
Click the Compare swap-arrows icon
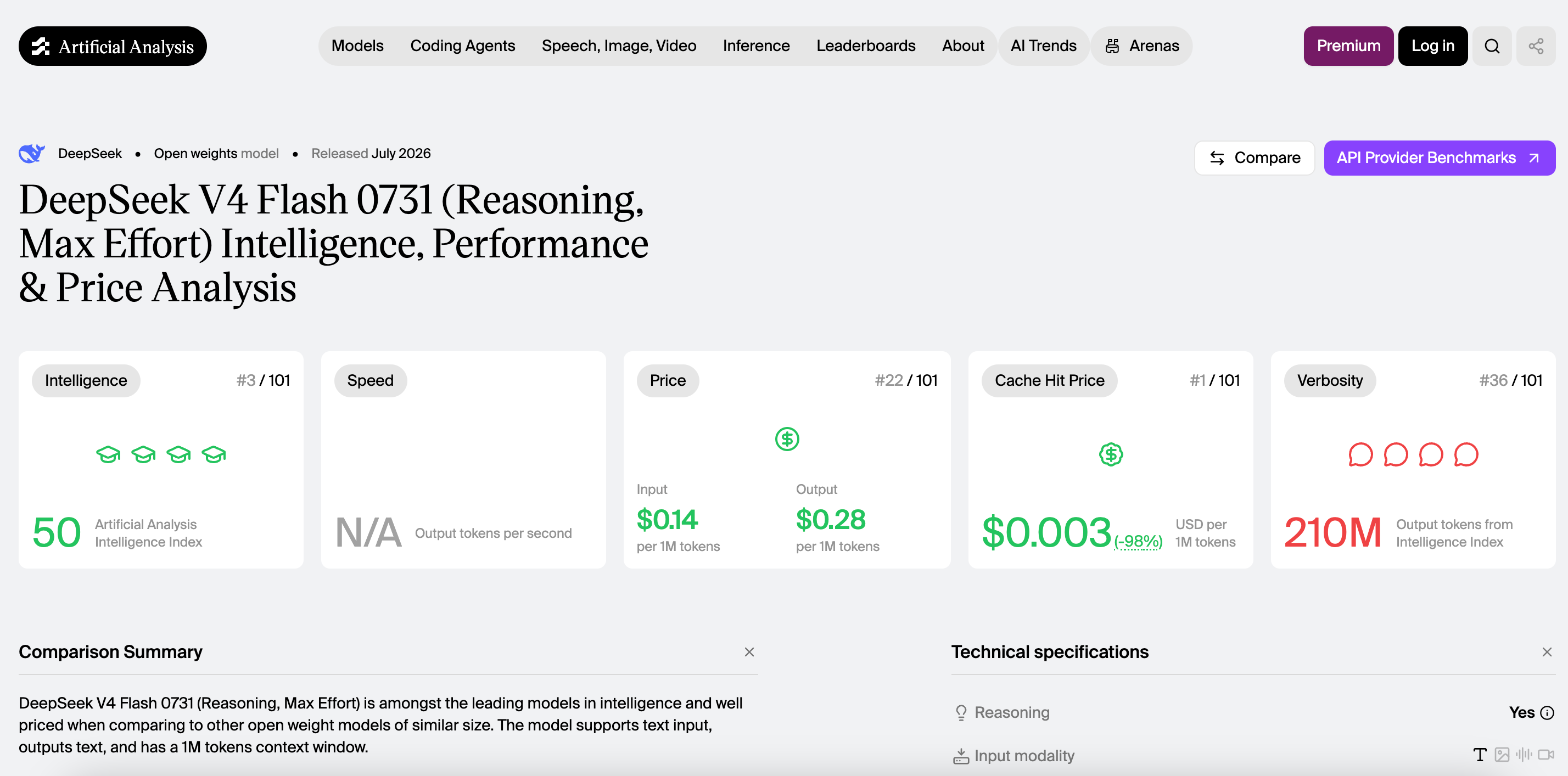coord(1217,158)
